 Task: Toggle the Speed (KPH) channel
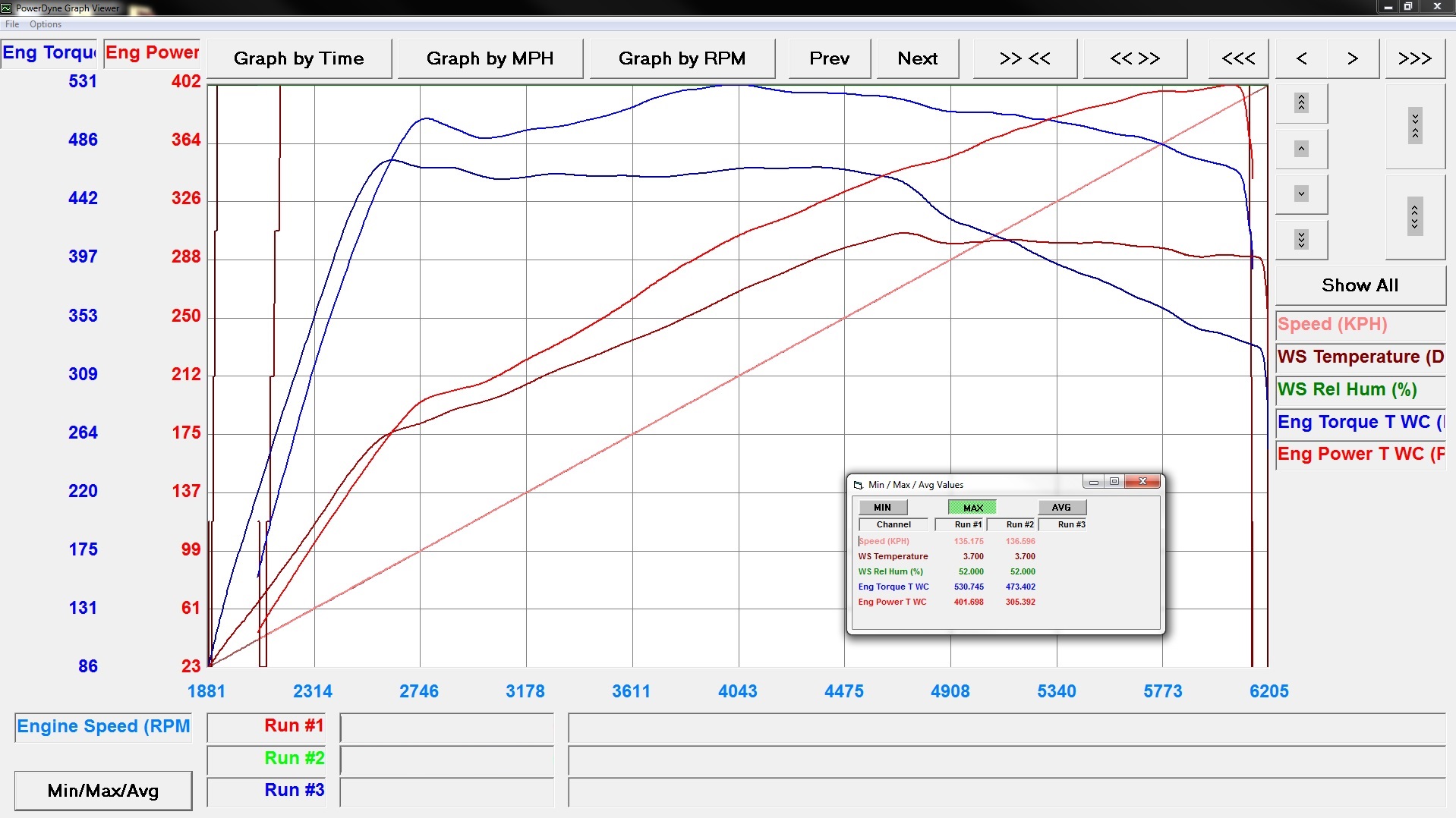(x=1360, y=325)
